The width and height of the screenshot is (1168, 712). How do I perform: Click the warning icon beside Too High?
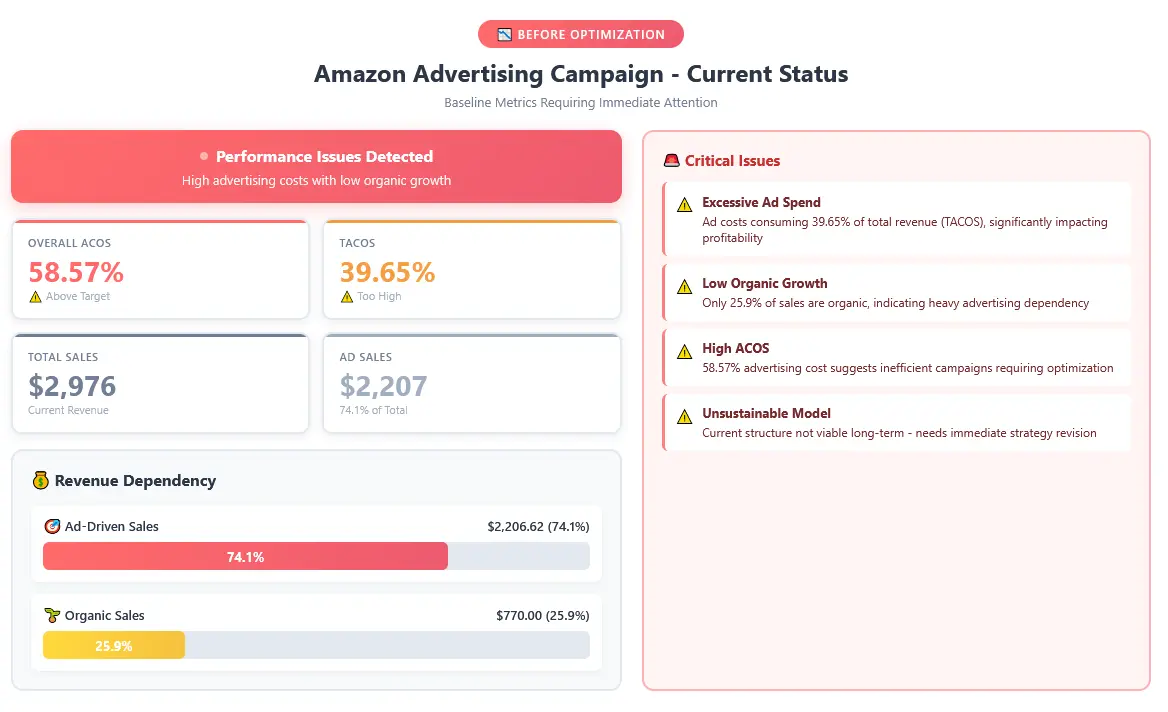click(x=347, y=296)
